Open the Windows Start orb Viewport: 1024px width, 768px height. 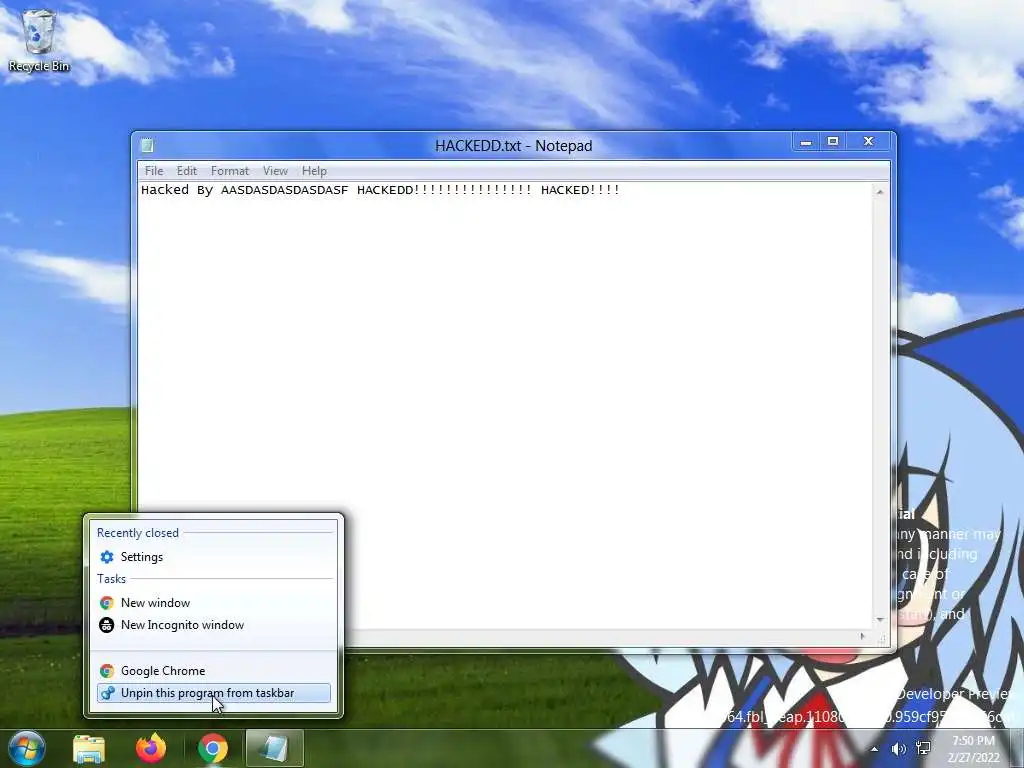click(27, 748)
